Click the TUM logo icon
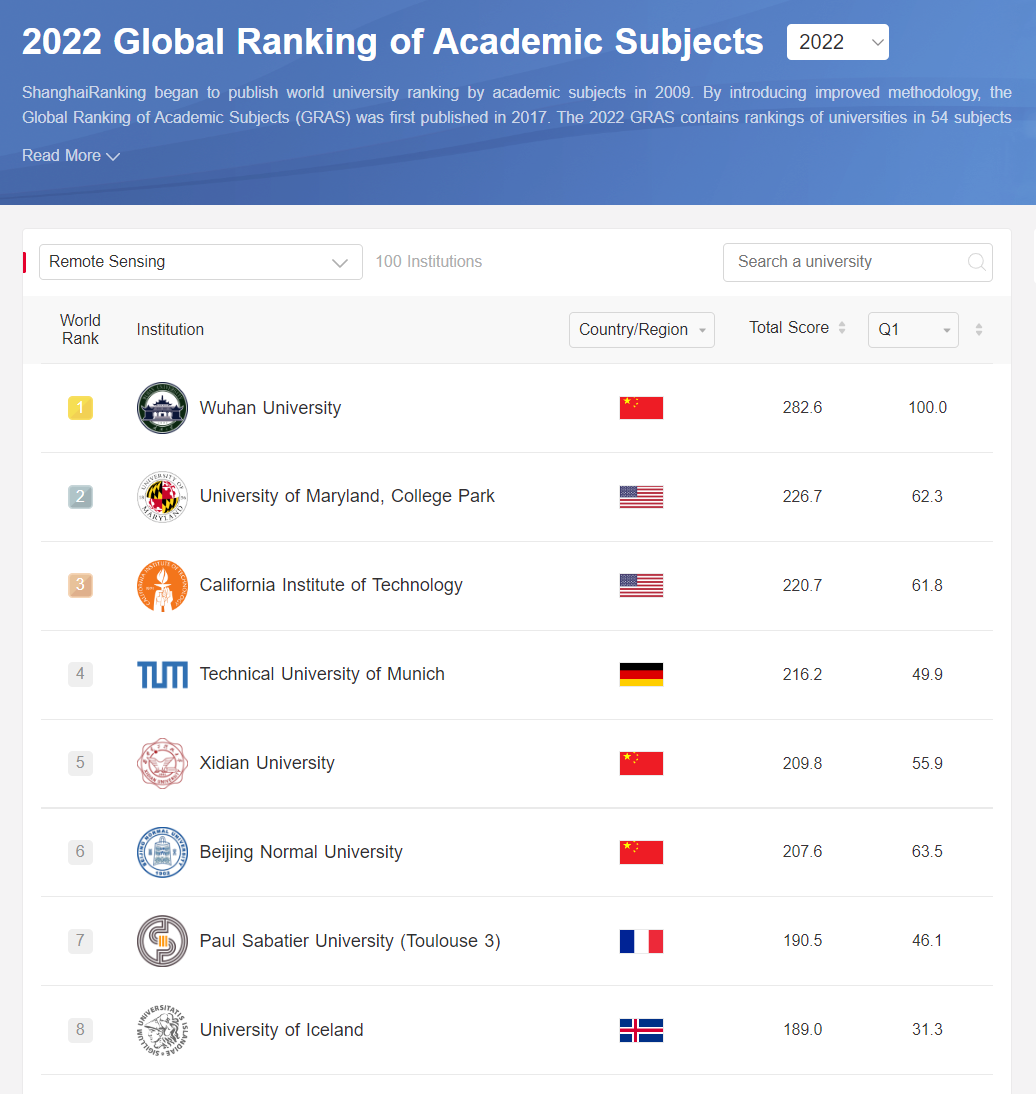1036x1094 pixels. [x=162, y=675]
